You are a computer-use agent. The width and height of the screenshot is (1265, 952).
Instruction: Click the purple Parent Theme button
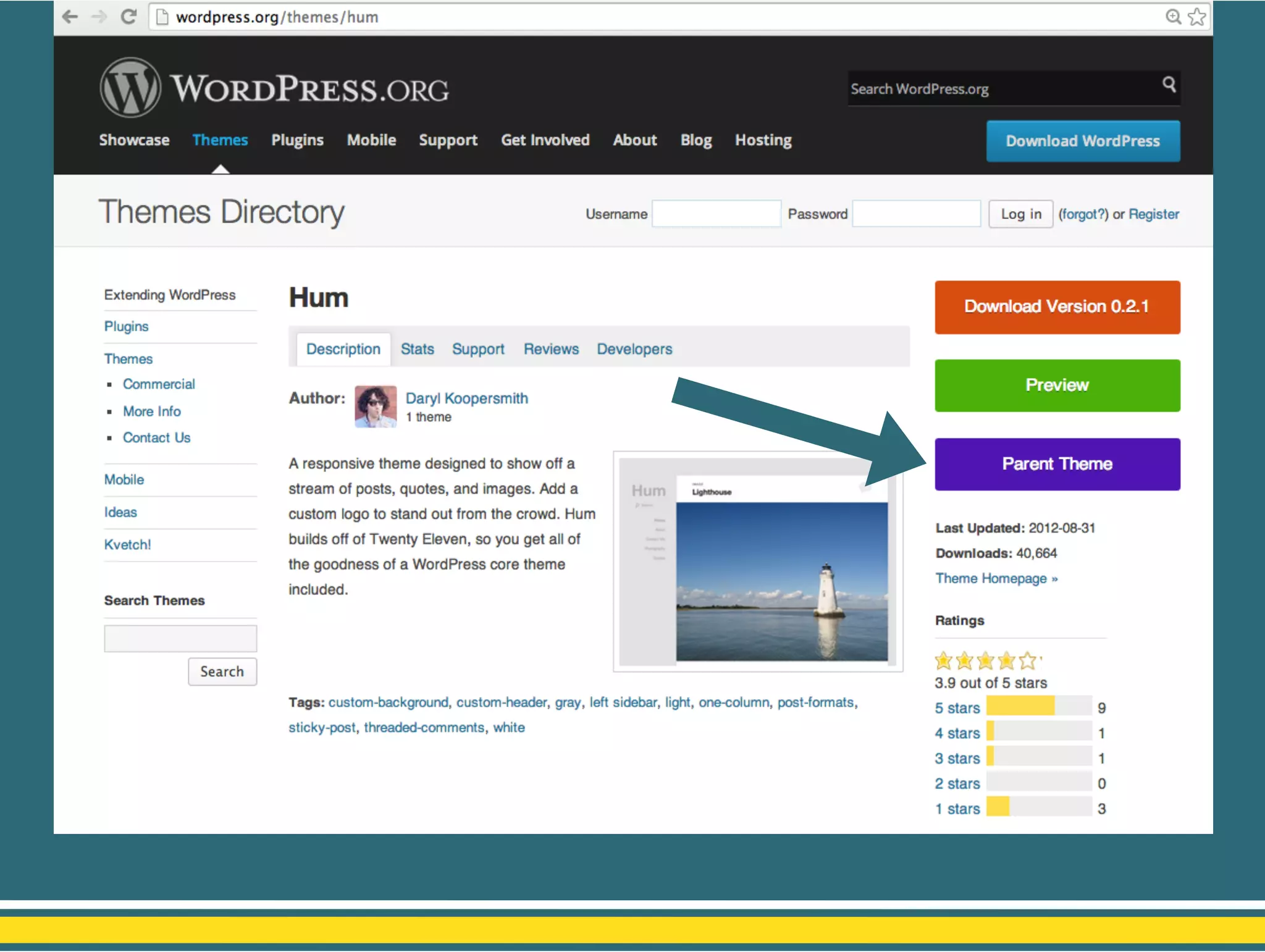click(1057, 464)
